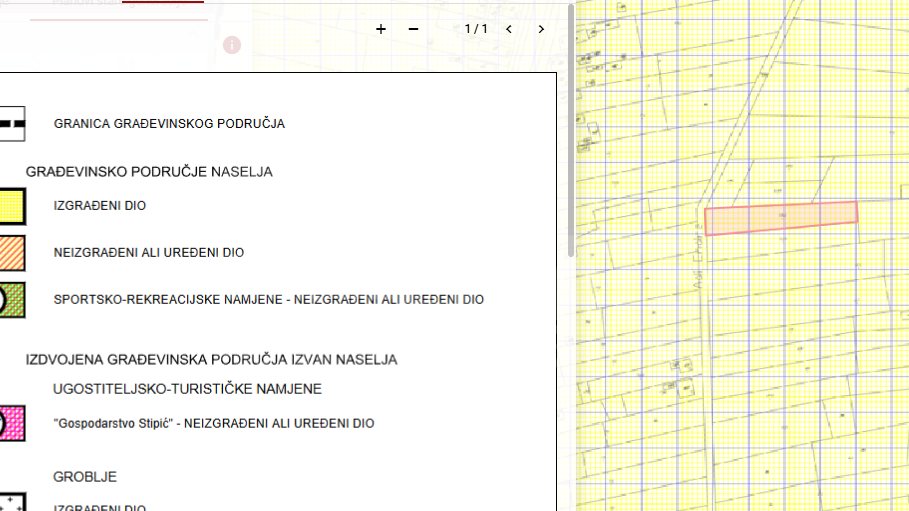The height and width of the screenshot is (511, 909).
Task: Click the faded red info icon
Action: (x=232, y=45)
